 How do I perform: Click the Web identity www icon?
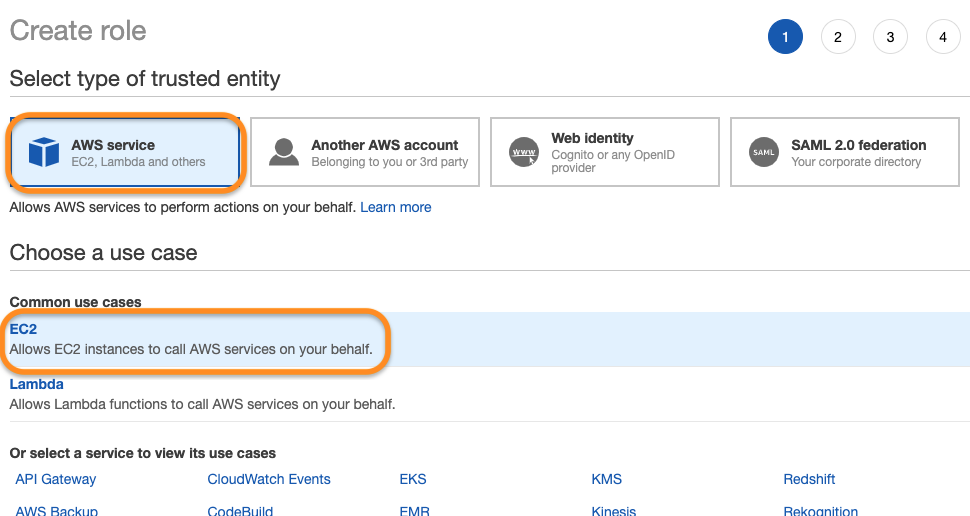[524, 152]
